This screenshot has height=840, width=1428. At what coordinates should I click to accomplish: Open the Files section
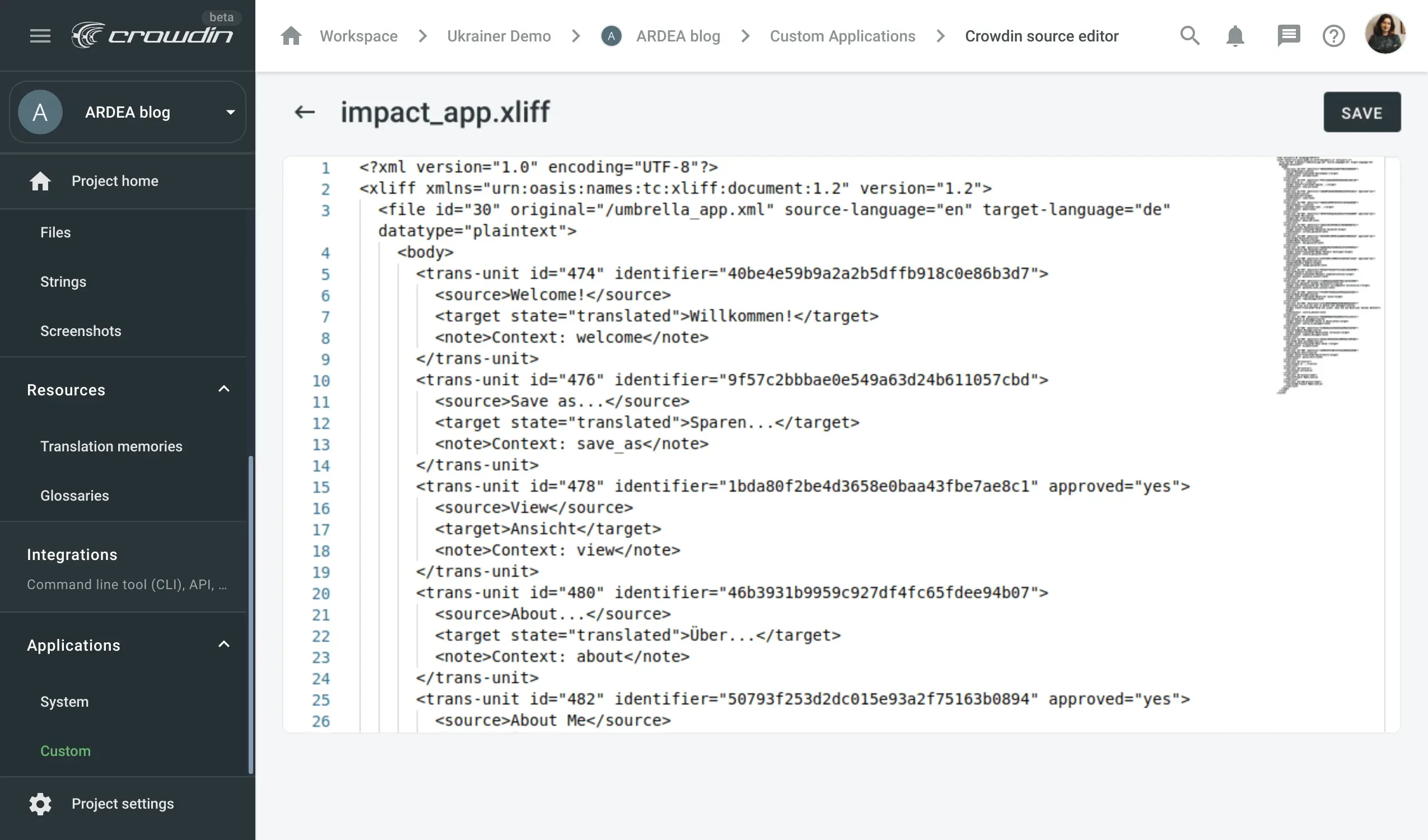[x=55, y=232]
